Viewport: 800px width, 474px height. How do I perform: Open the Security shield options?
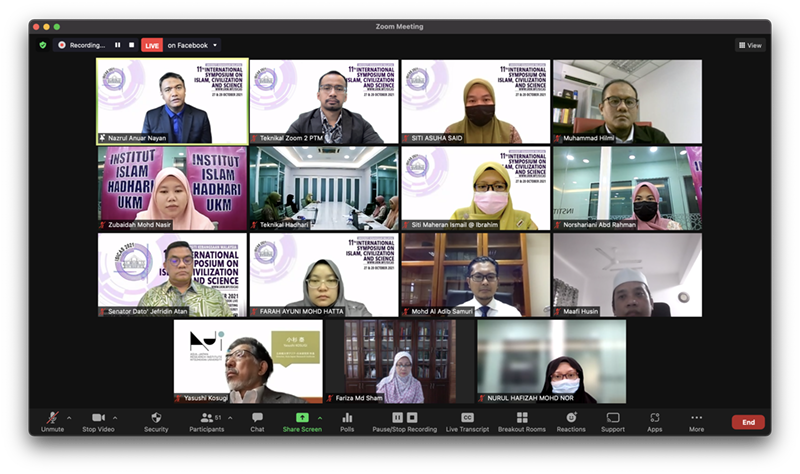click(x=156, y=417)
